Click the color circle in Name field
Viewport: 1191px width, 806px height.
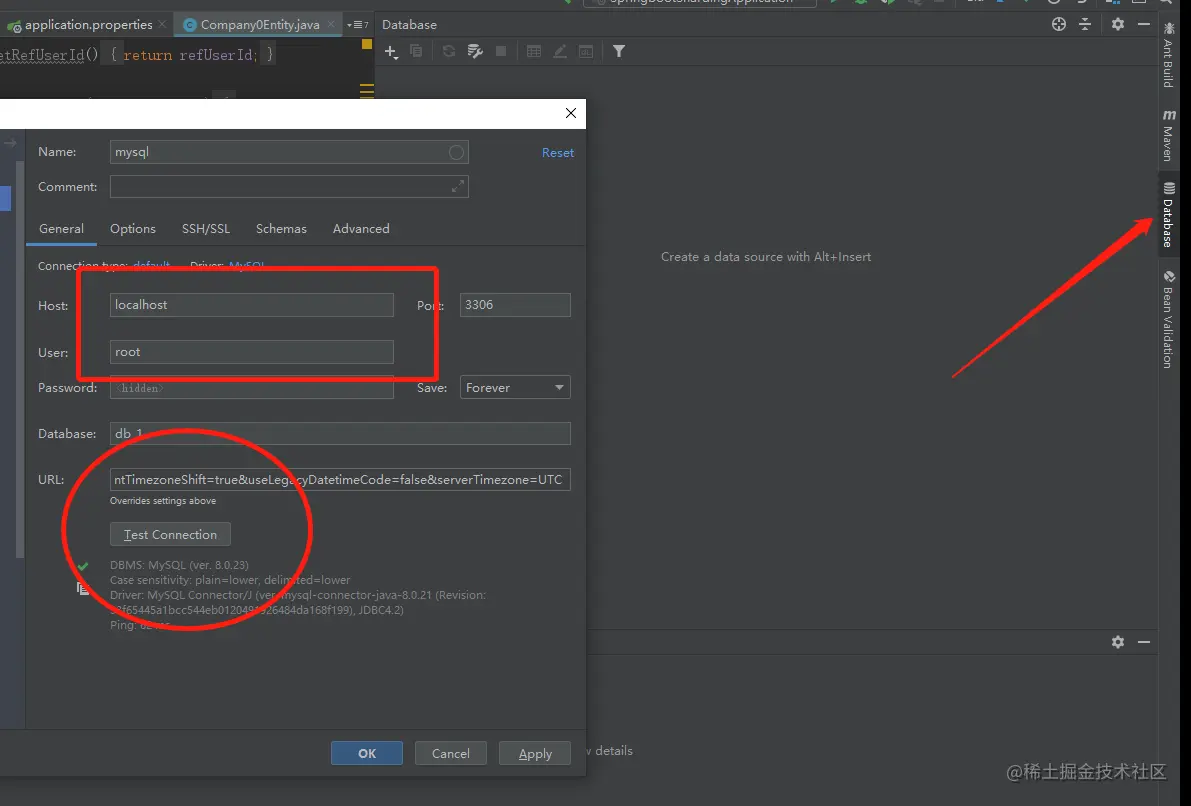coord(456,153)
